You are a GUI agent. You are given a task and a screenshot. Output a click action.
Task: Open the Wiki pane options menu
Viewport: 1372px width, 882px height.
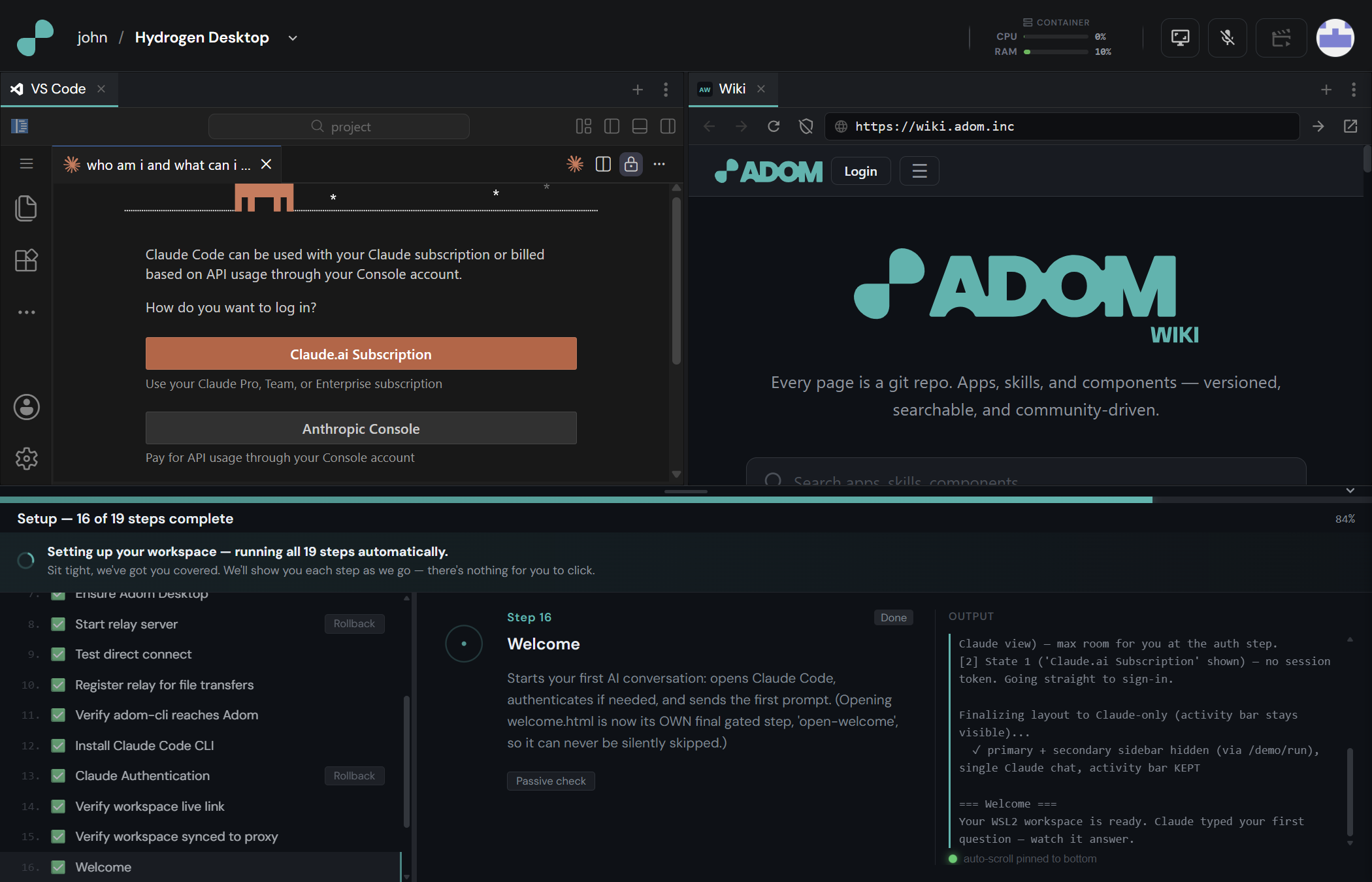(1354, 90)
